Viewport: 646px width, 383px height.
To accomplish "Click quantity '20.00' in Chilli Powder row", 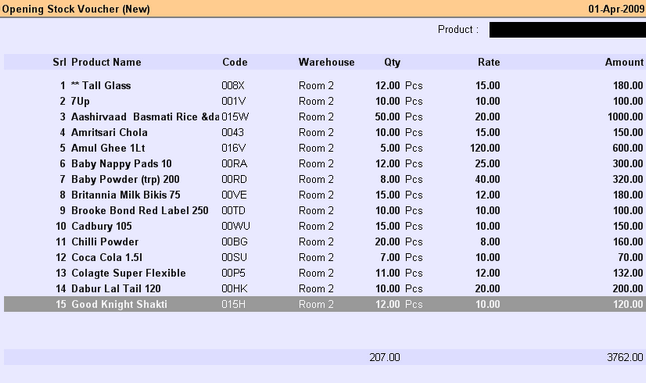I will (x=387, y=242).
